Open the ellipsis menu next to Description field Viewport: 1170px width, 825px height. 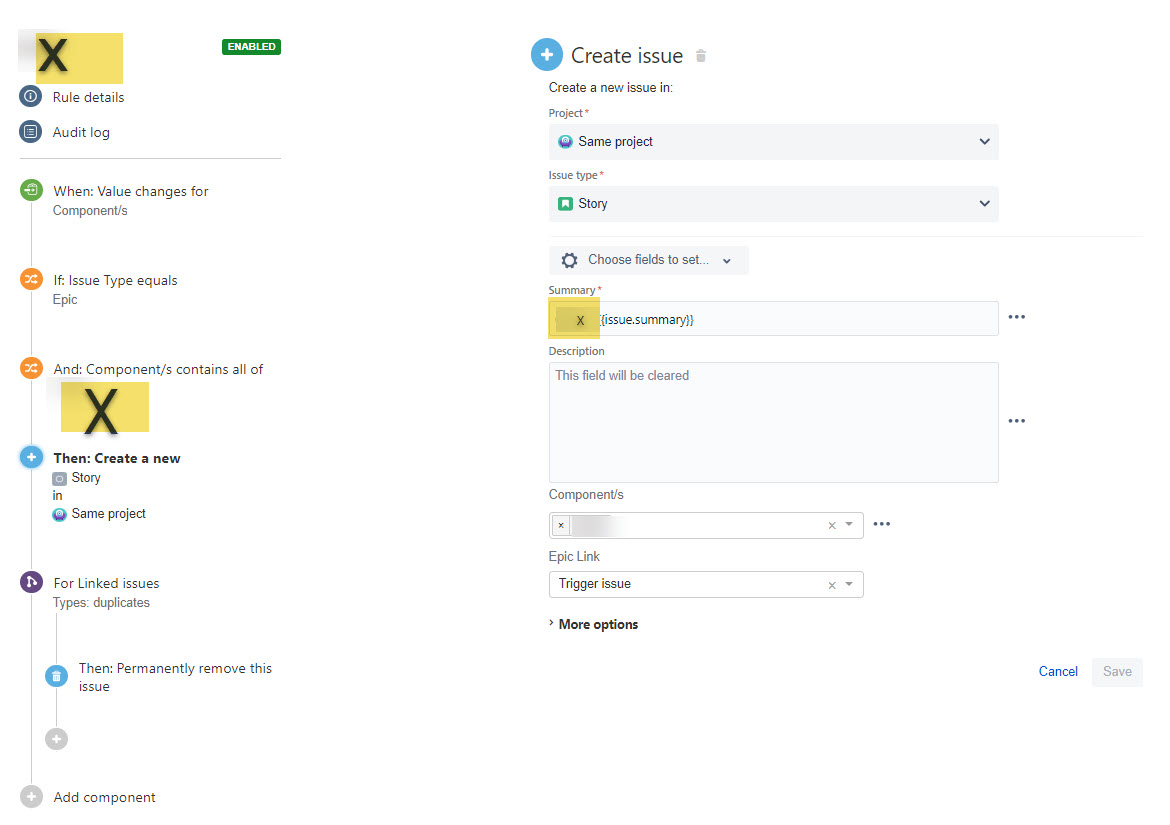click(x=1016, y=421)
